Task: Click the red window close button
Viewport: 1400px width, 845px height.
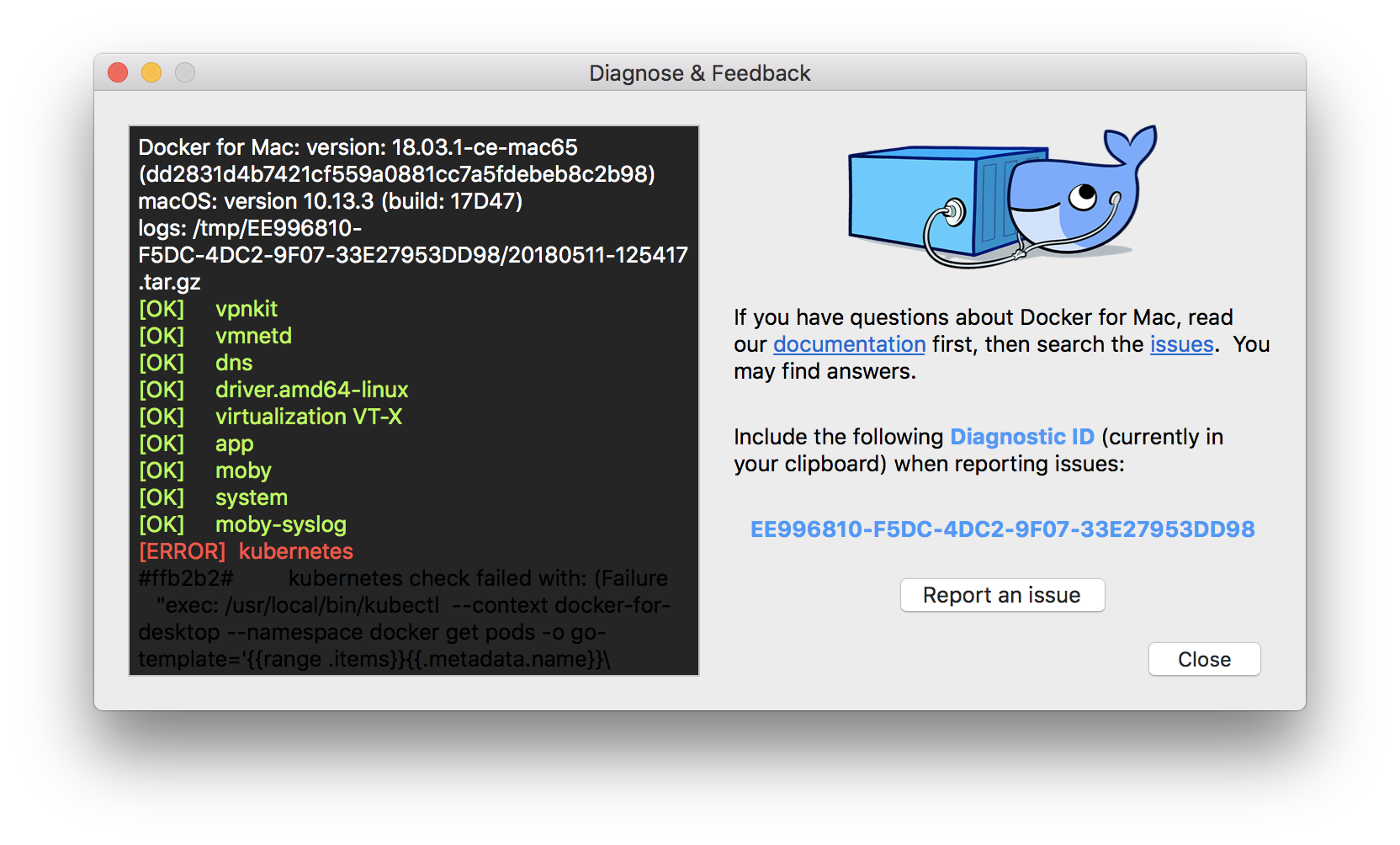Action: (118, 73)
